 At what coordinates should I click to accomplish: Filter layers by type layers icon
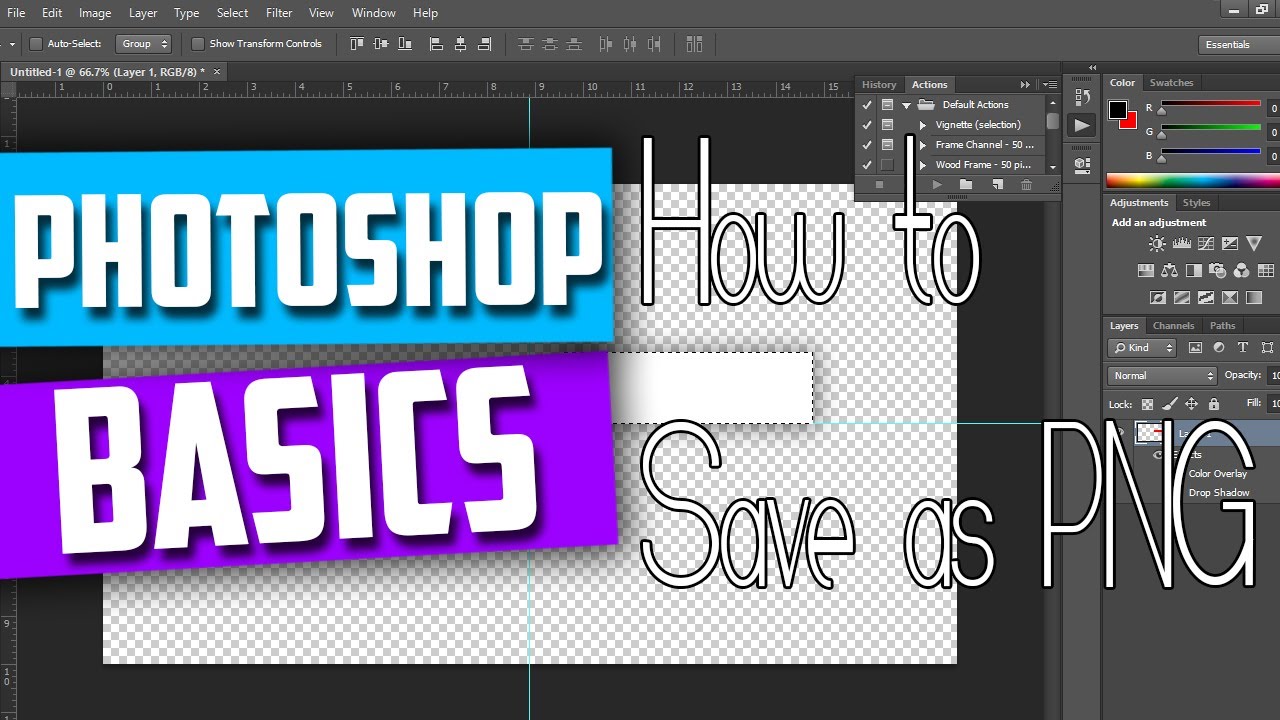click(1243, 348)
